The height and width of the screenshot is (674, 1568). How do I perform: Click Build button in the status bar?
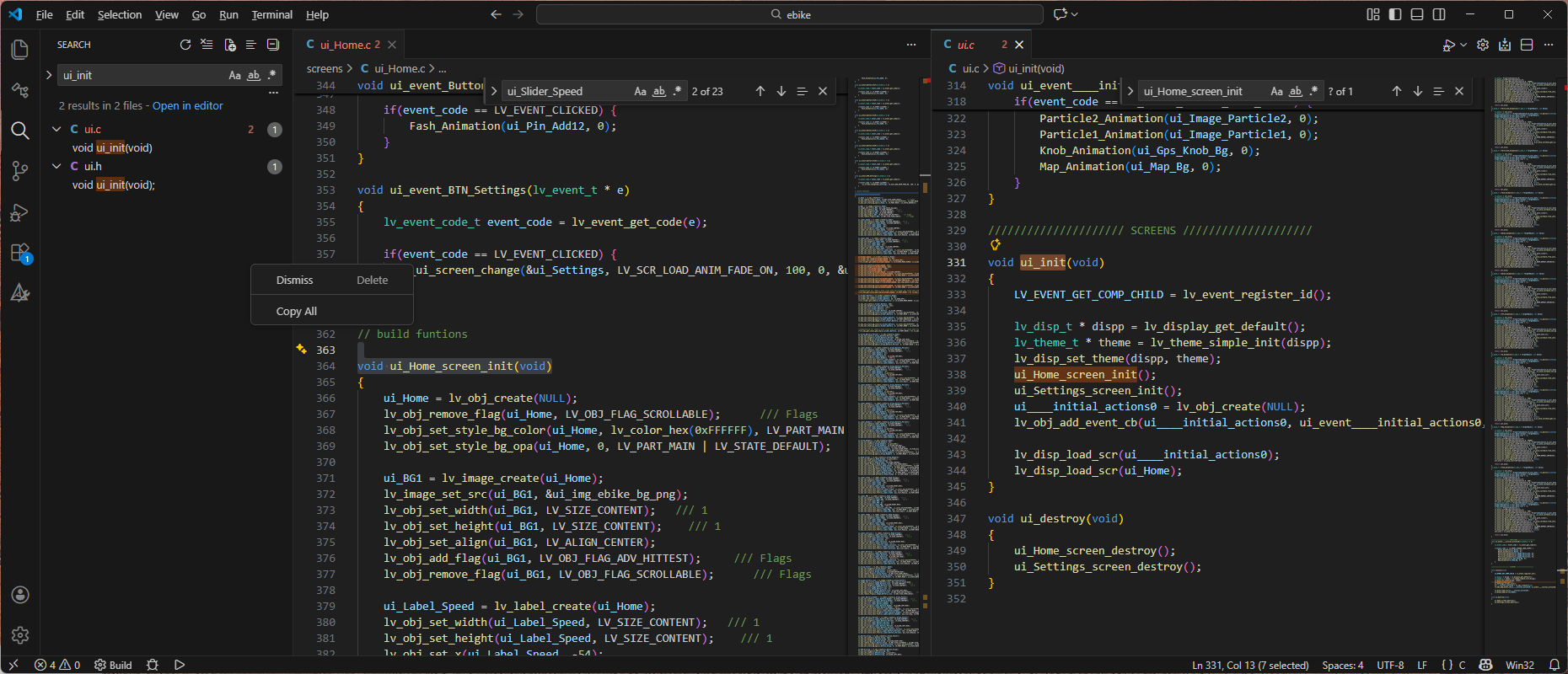[x=113, y=665]
